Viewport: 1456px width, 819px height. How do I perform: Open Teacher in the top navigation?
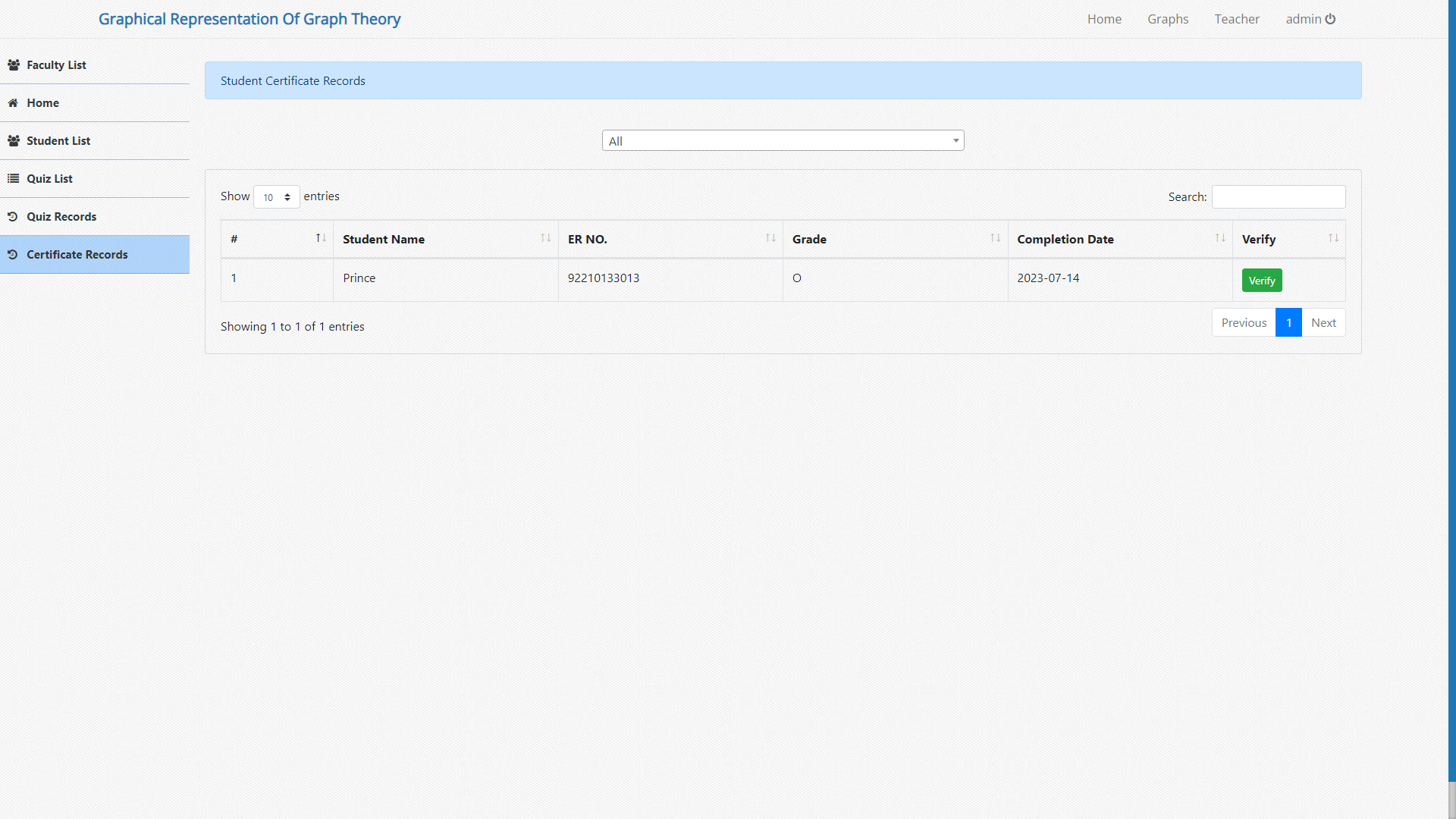pyautogui.click(x=1236, y=19)
